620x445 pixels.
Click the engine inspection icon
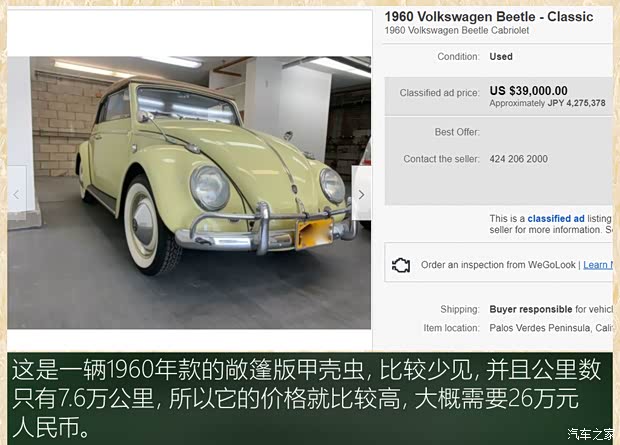click(401, 265)
